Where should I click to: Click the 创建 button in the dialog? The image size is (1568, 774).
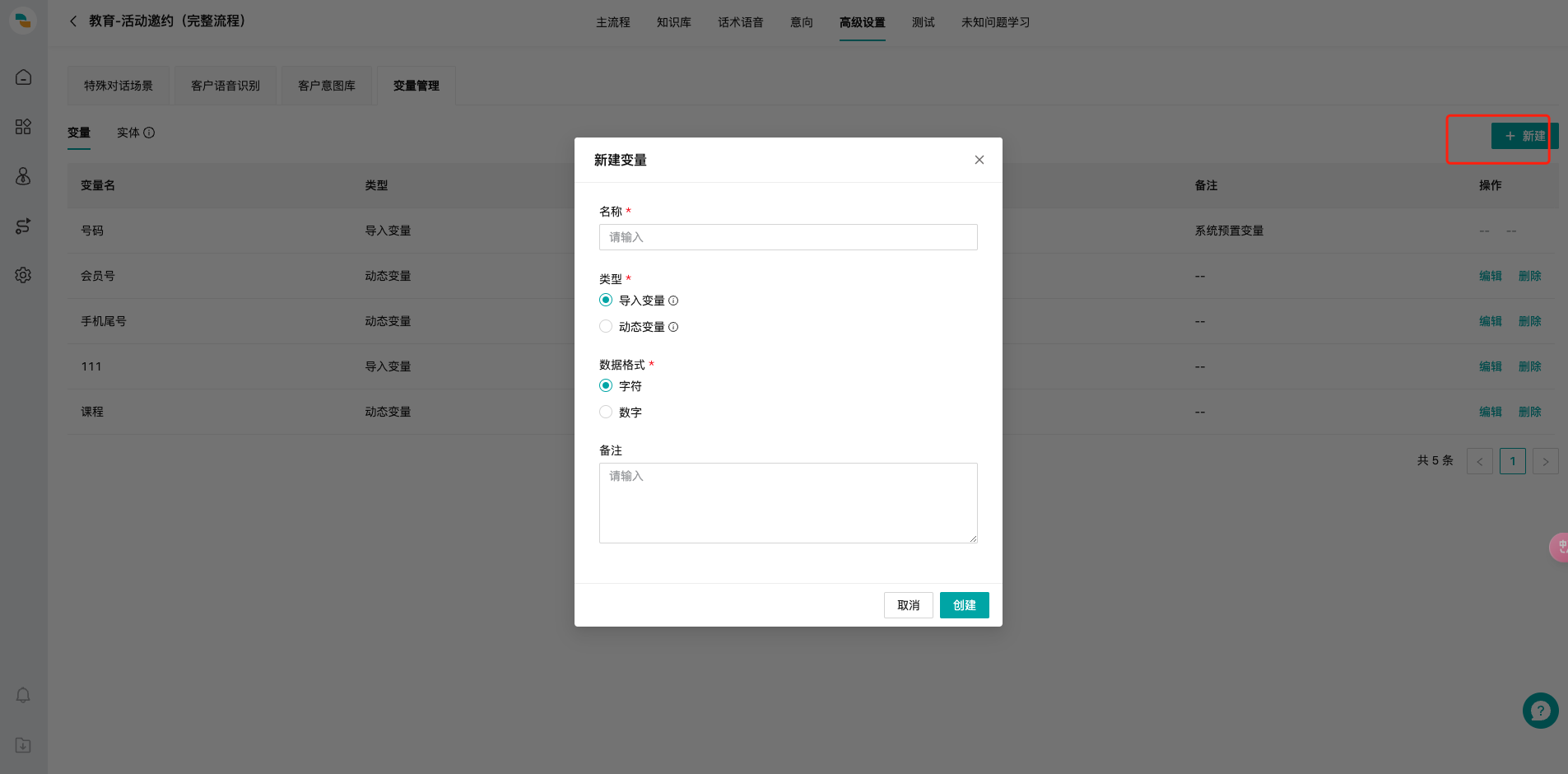click(965, 605)
